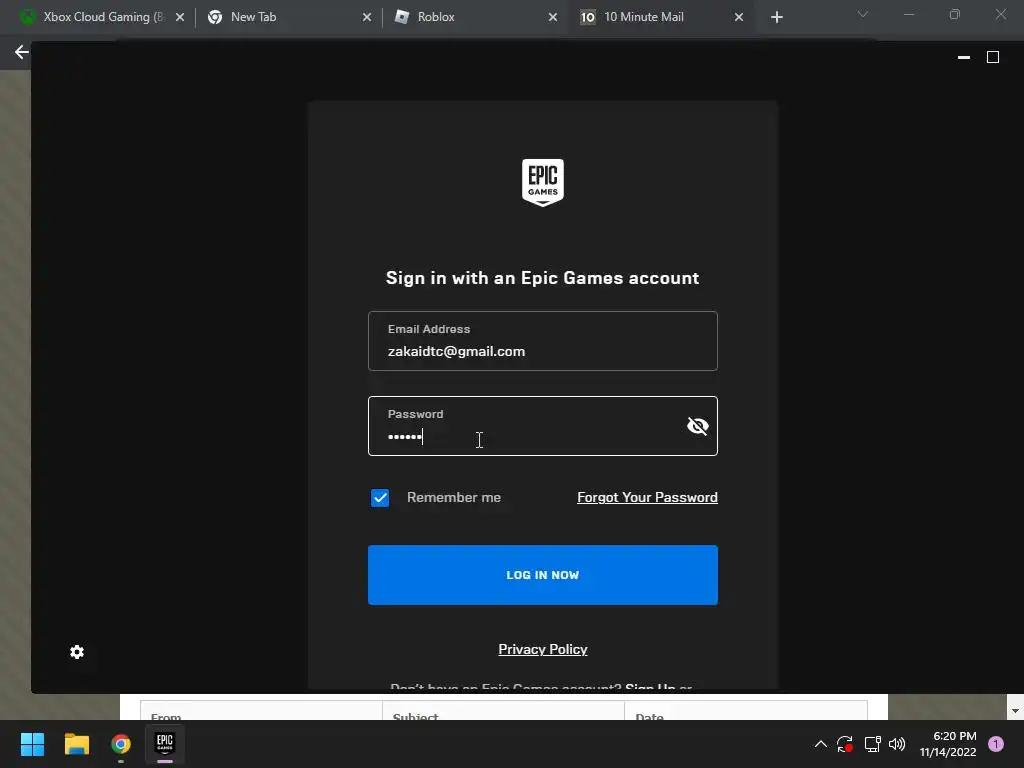Viewport: 1024px width, 768px height.
Task: Close the 10 Minute Mail tab
Action: pos(739,17)
